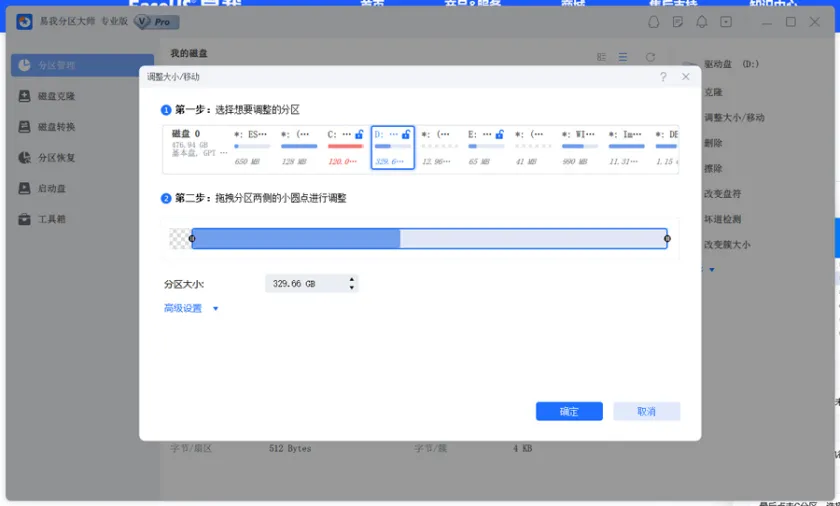Click the help question mark in dialog
This screenshot has height=506, width=840.
tap(663, 77)
